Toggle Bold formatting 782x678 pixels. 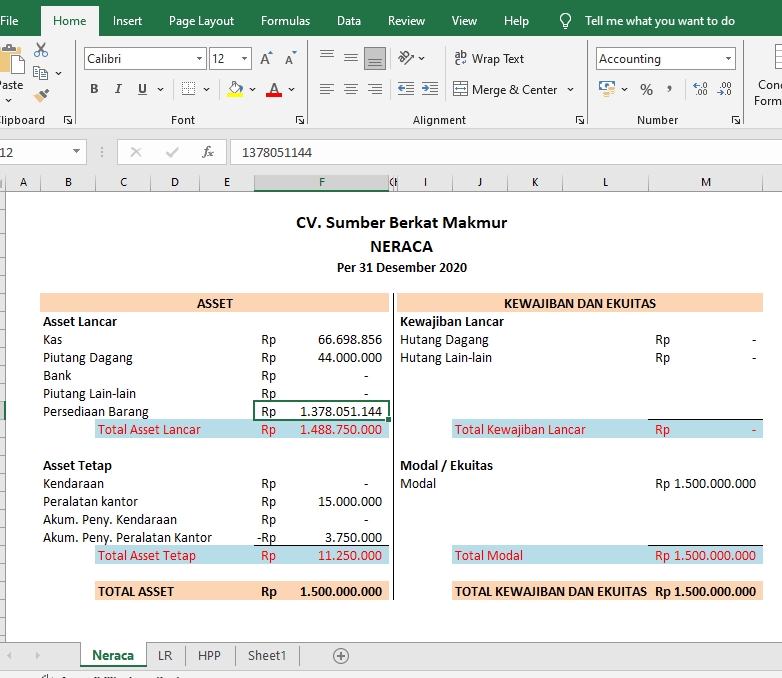pyautogui.click(x=94, y=89)
